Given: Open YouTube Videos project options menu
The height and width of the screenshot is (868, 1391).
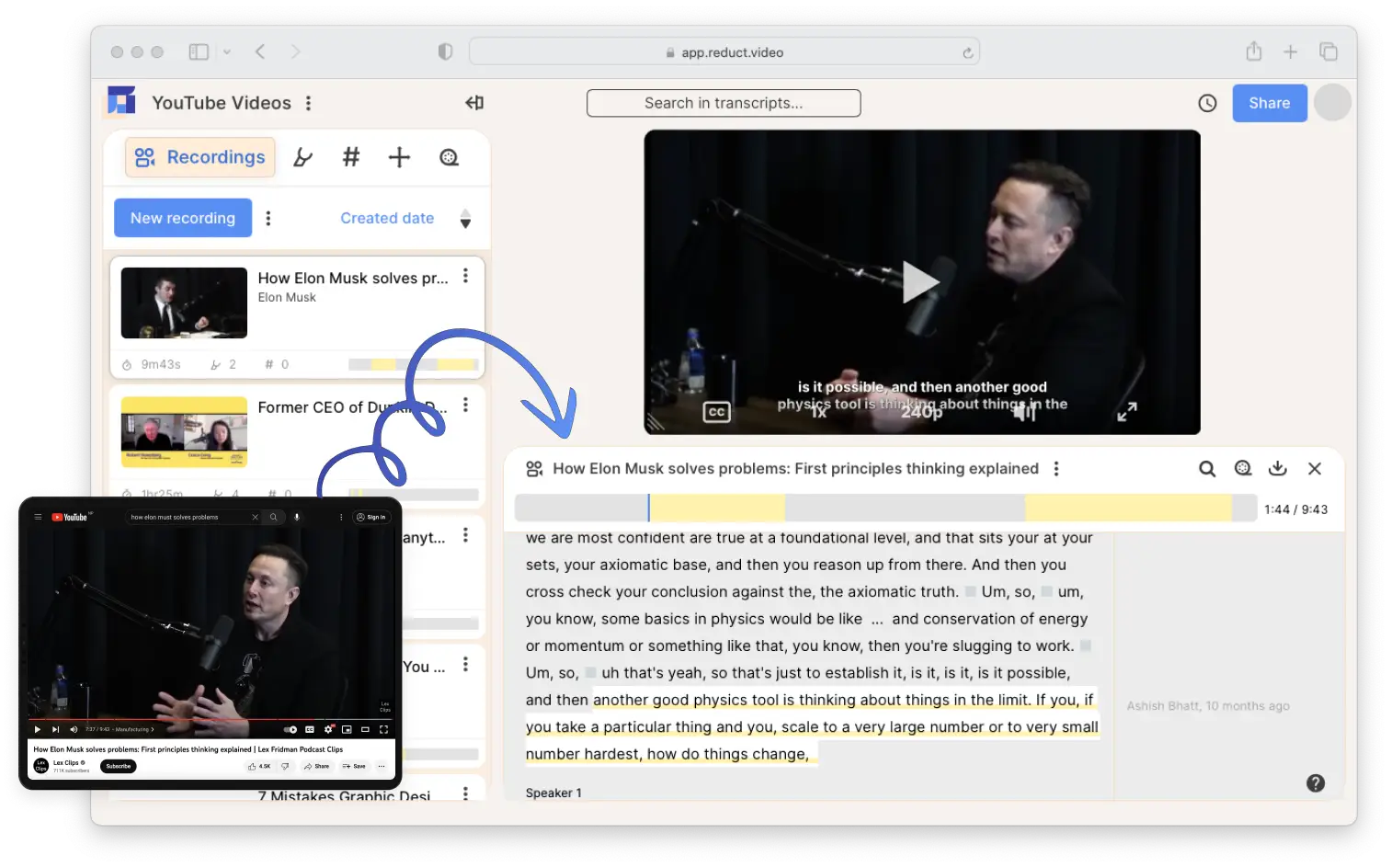Looking at the screenshot, I should (308, 103).
